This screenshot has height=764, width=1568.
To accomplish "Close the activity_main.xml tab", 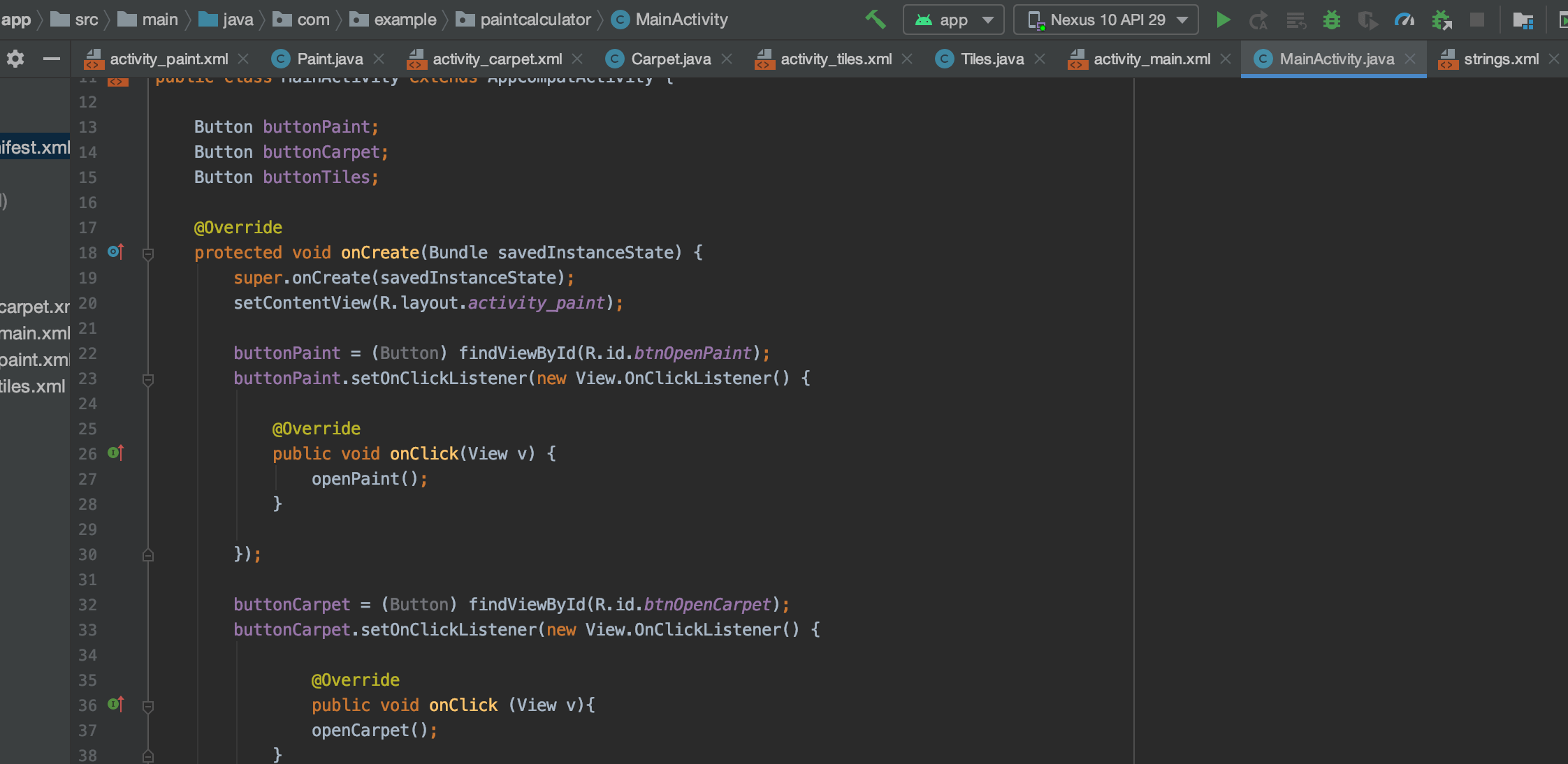I will [1226, 59].
